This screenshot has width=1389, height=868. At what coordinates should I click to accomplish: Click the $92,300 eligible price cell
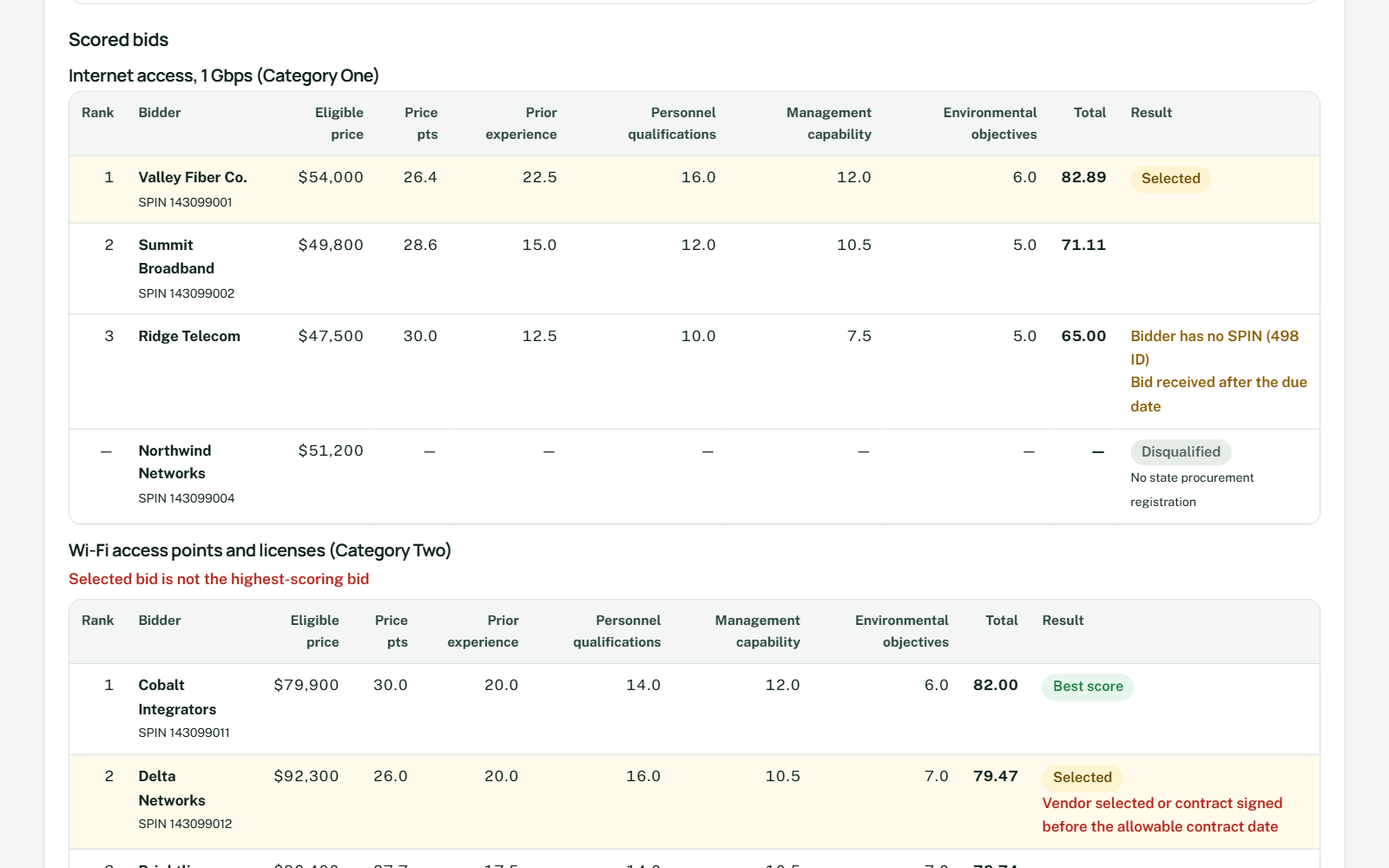click(x=306, y=776)
